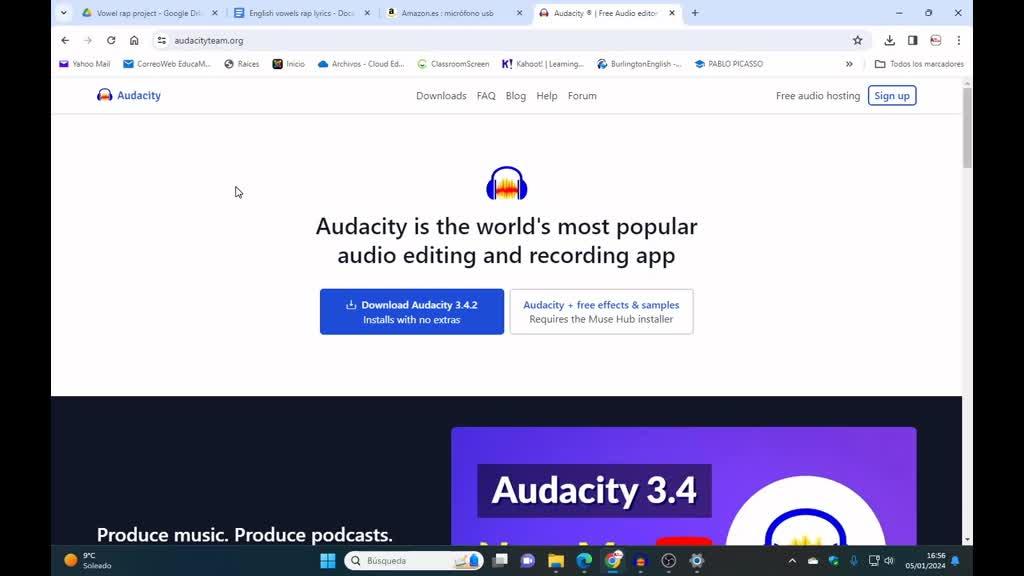
Task: Switch to Amazon.es micrófono usb tab
Action: pos(447,12)
